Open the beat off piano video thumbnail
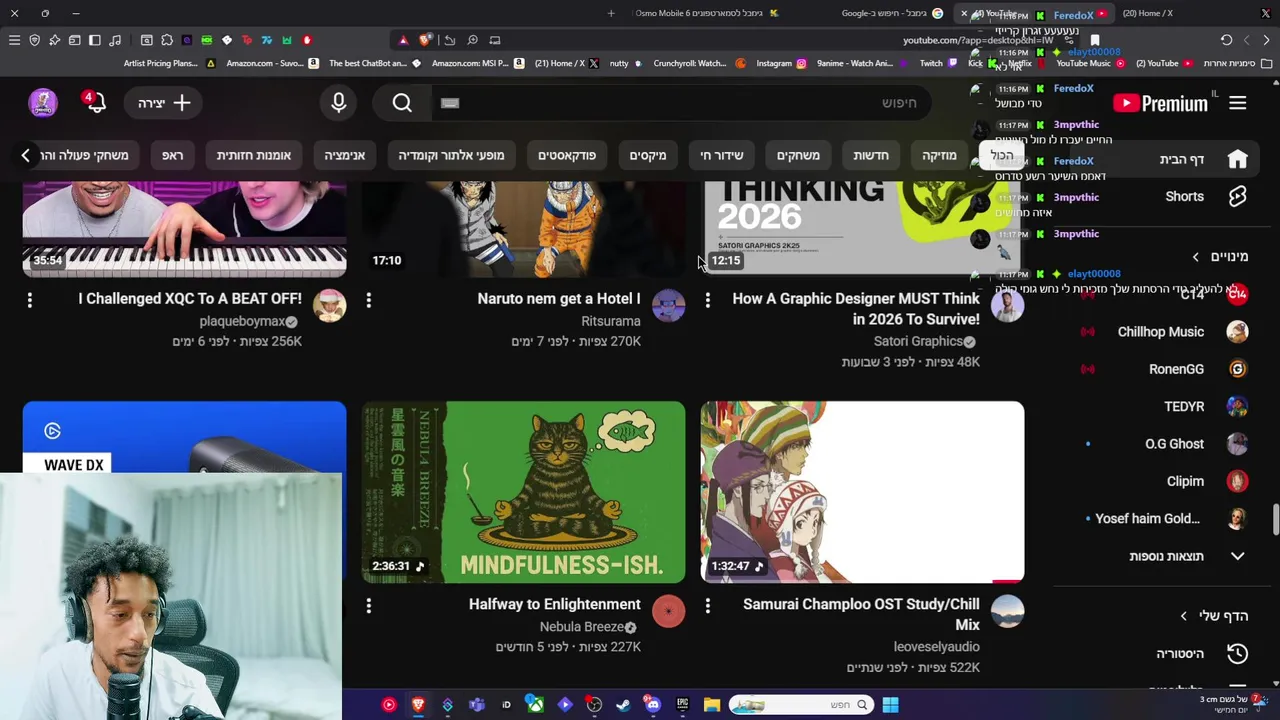This screenshot has height=720, width=1280. click(x=184, y=228)
